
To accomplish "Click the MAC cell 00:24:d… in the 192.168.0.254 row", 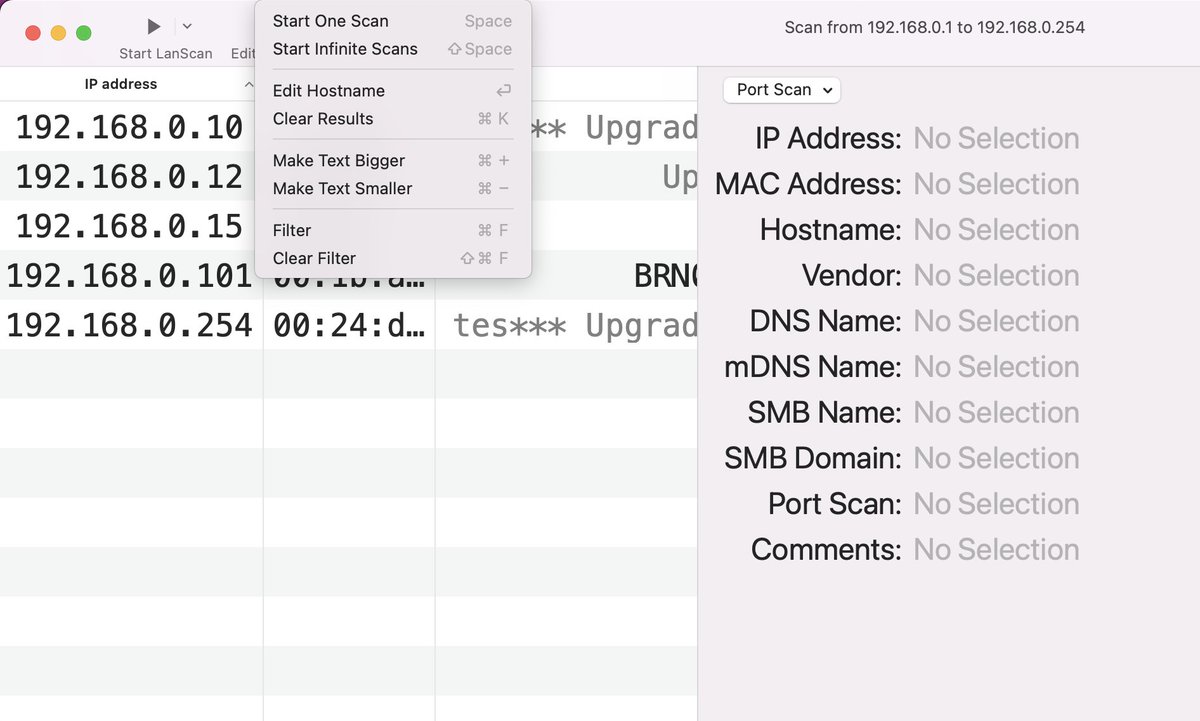I will point(349,325).
